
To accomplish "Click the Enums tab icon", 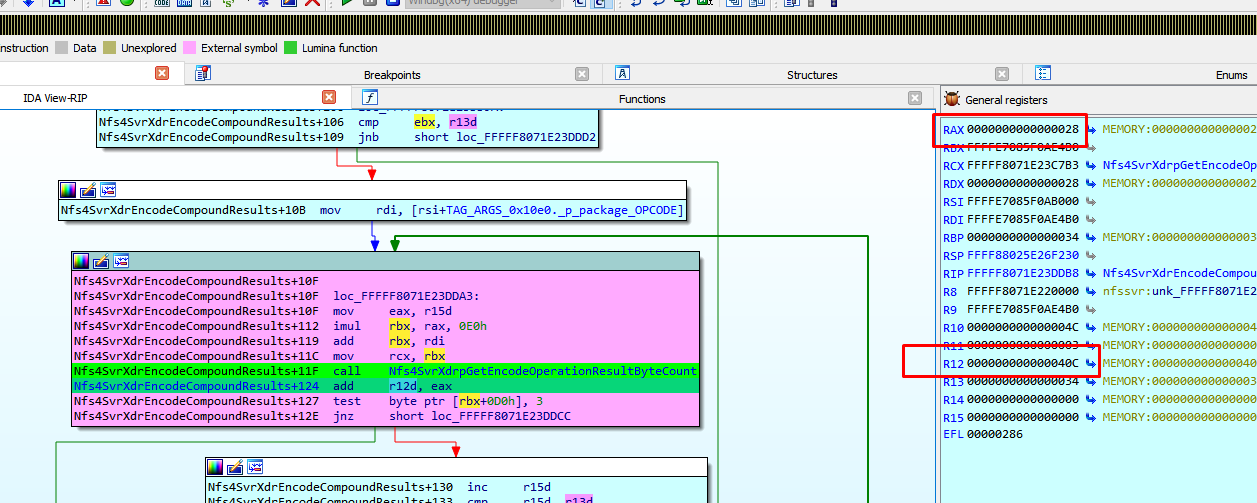I will (x=1043, y=73).
